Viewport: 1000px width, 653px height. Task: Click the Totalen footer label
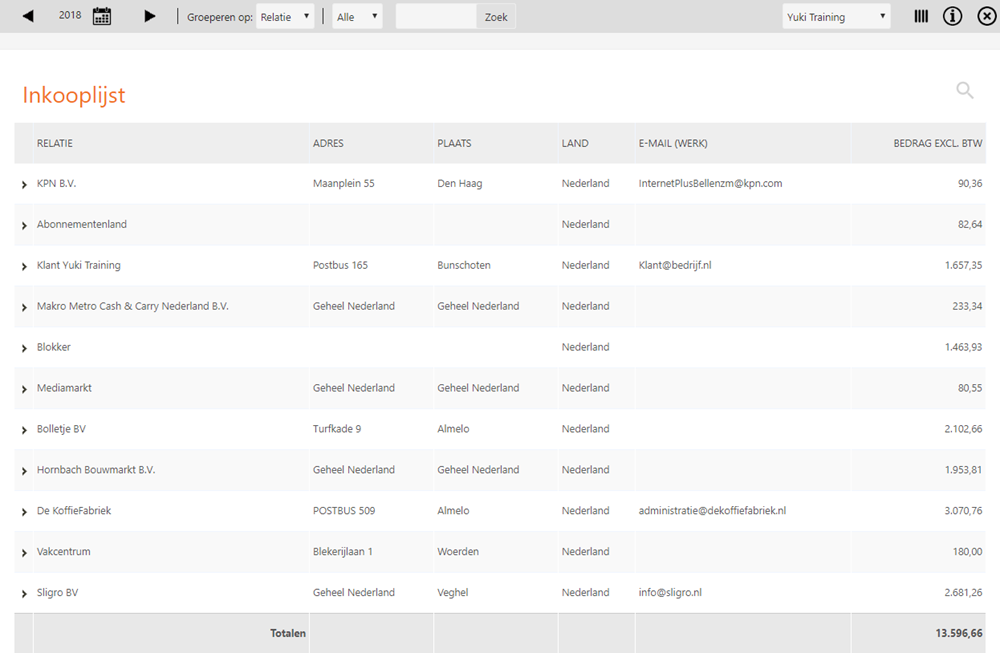pos(288,633)
